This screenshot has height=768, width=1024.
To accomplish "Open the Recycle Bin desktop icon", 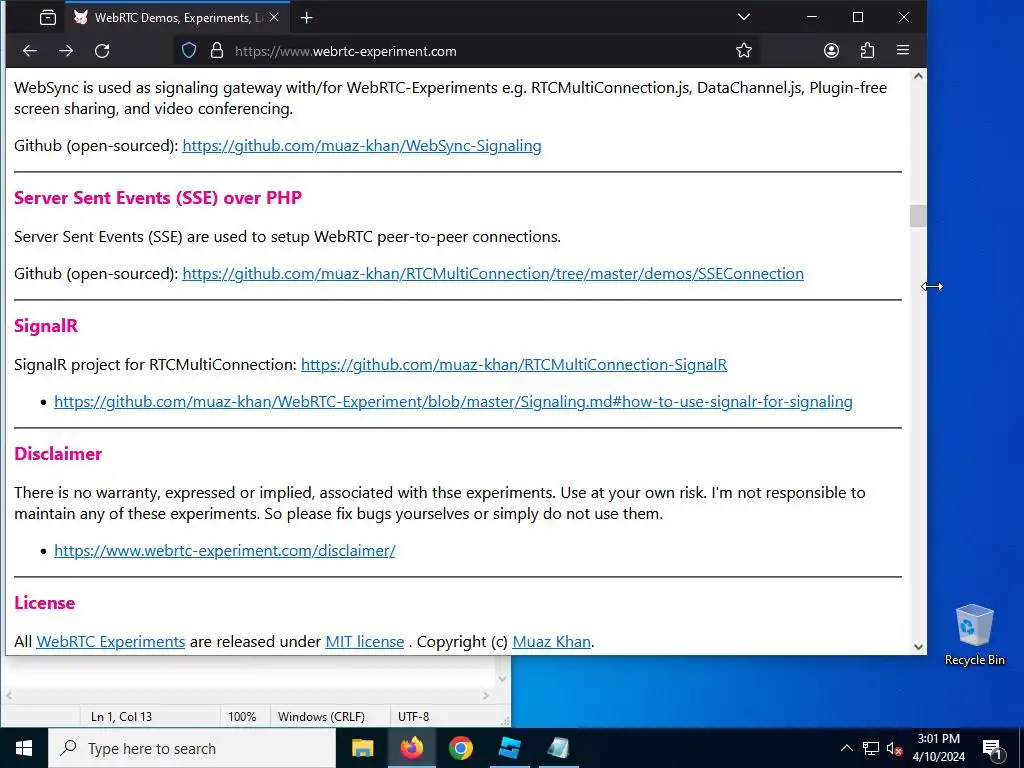I will click(x=974, y=635).
